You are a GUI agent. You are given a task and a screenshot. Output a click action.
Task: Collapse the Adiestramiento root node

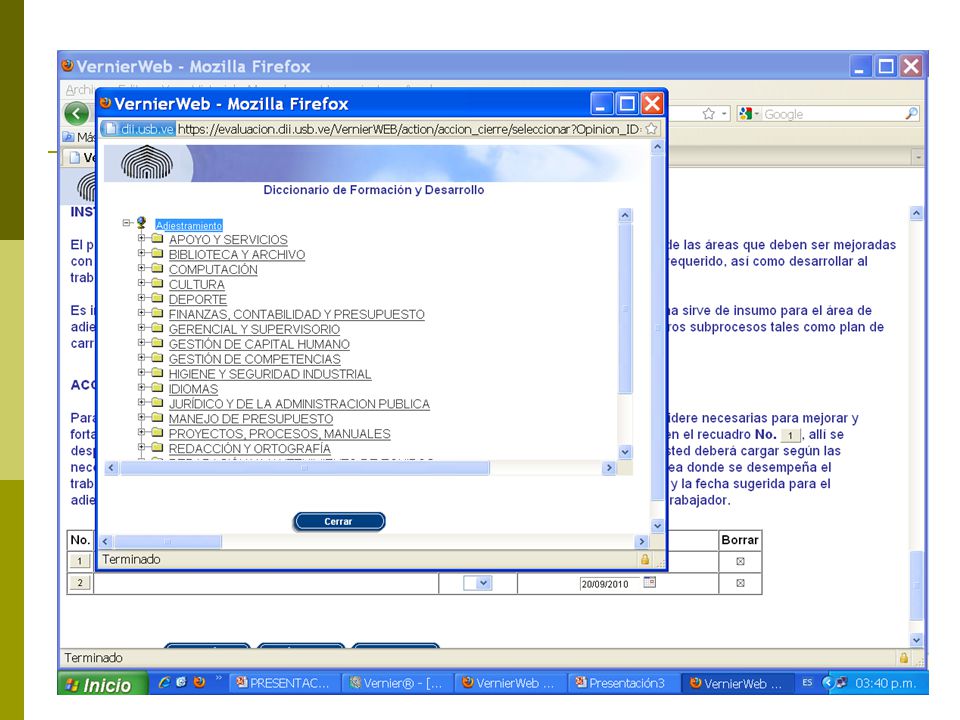coord(126,223)
